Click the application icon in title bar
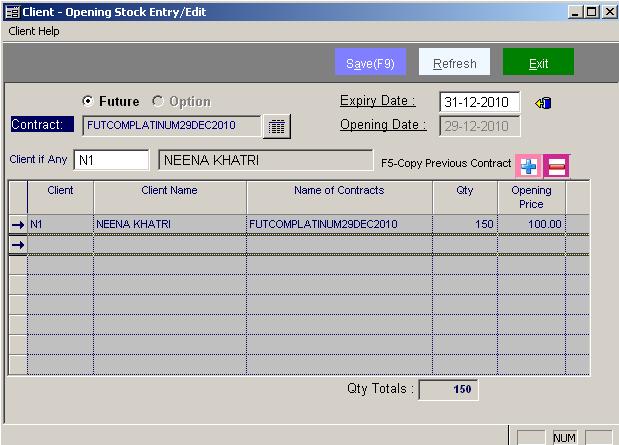The image size is (619, 445). (x=10, y=11)
